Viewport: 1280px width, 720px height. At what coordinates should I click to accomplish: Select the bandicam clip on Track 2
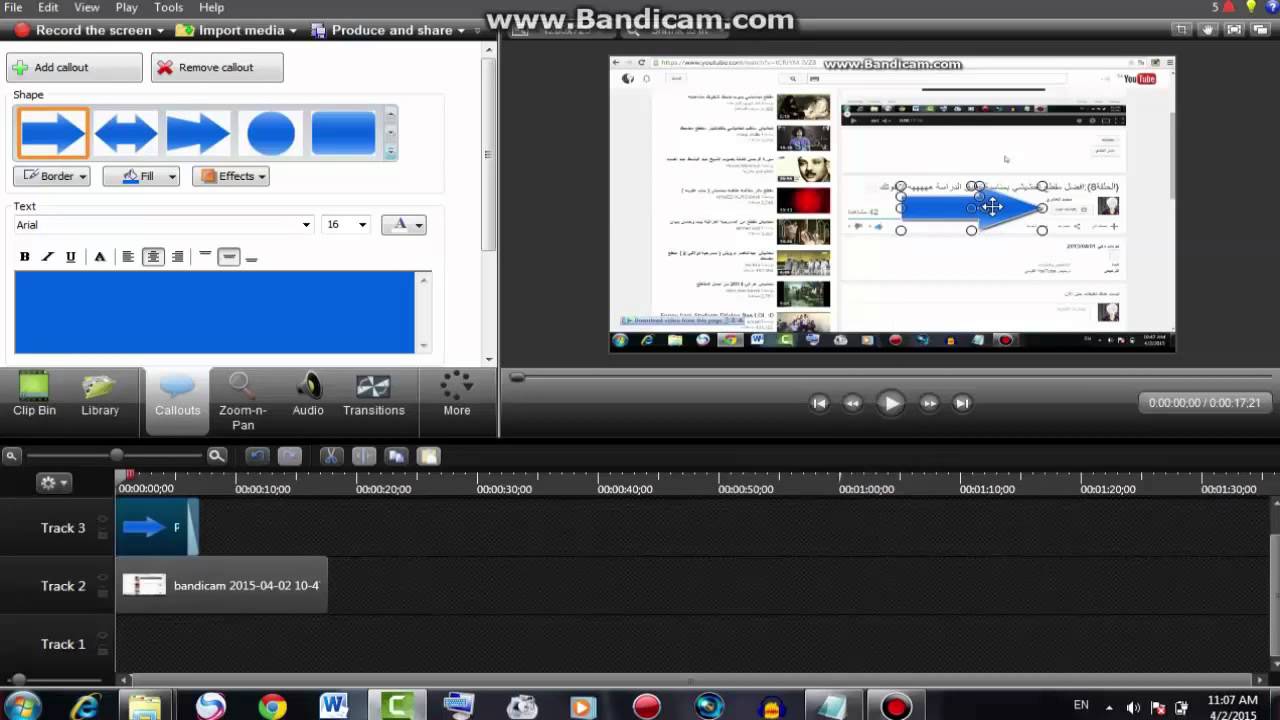pos(222,585)
